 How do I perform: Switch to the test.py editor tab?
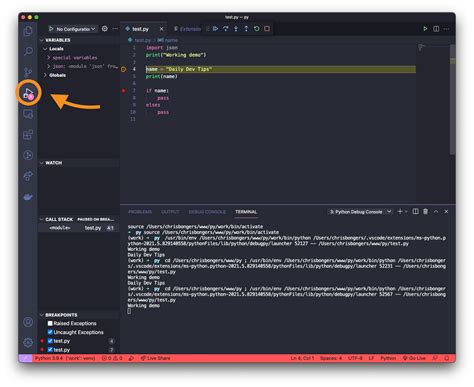[141, 29]
